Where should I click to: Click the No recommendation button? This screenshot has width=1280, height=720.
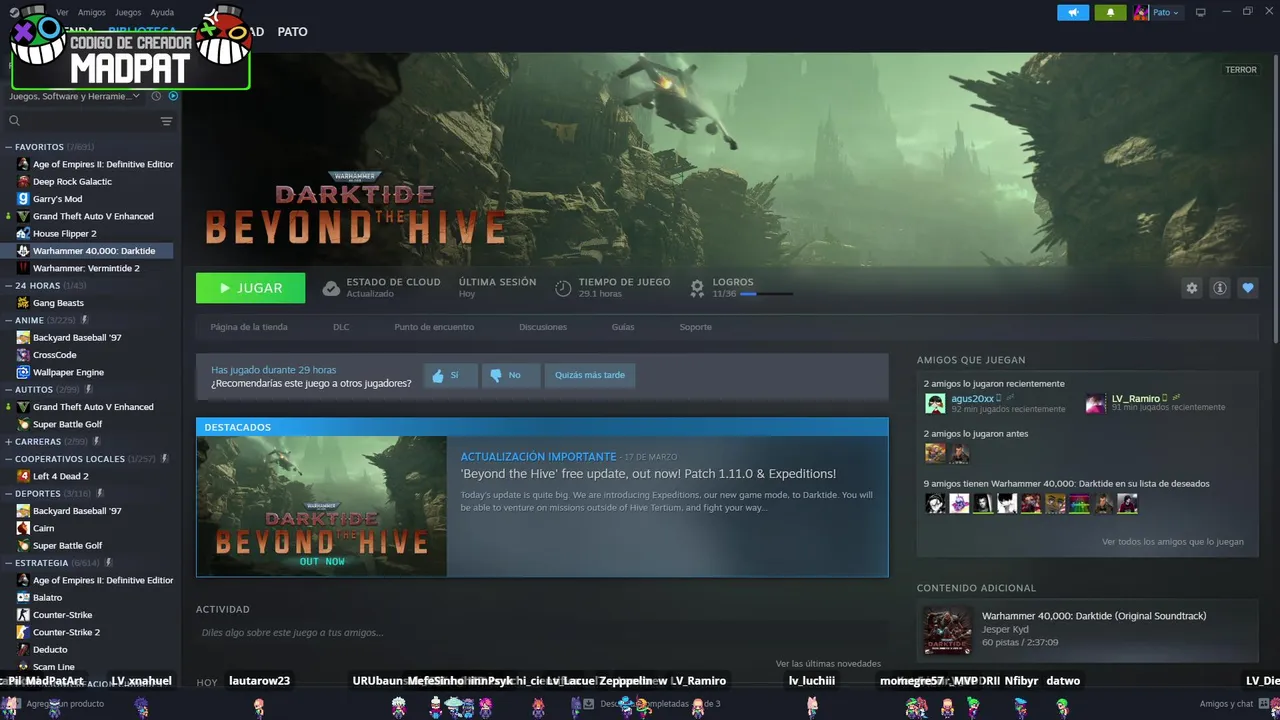point(510,375)
